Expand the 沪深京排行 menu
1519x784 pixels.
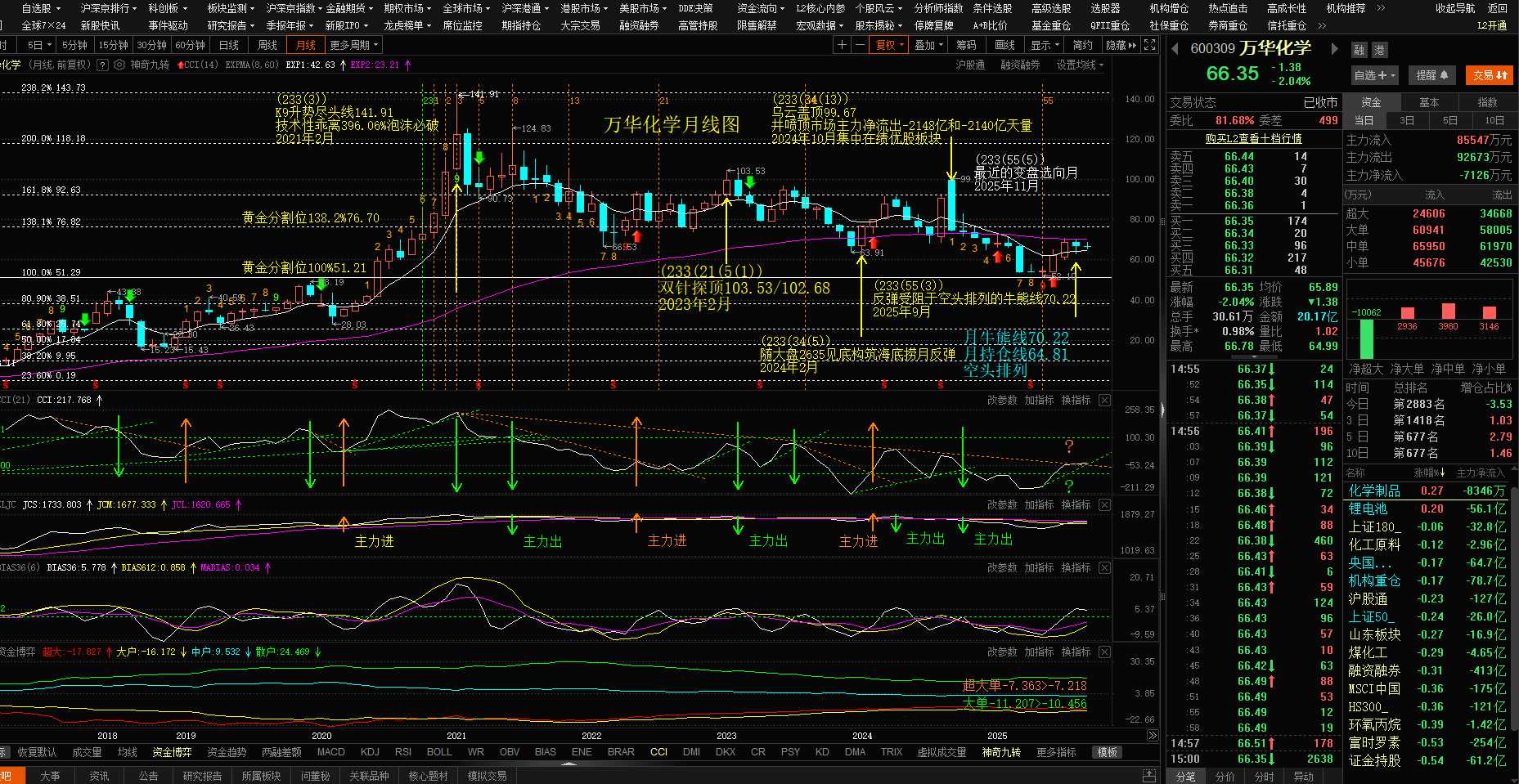pos(109,8)
